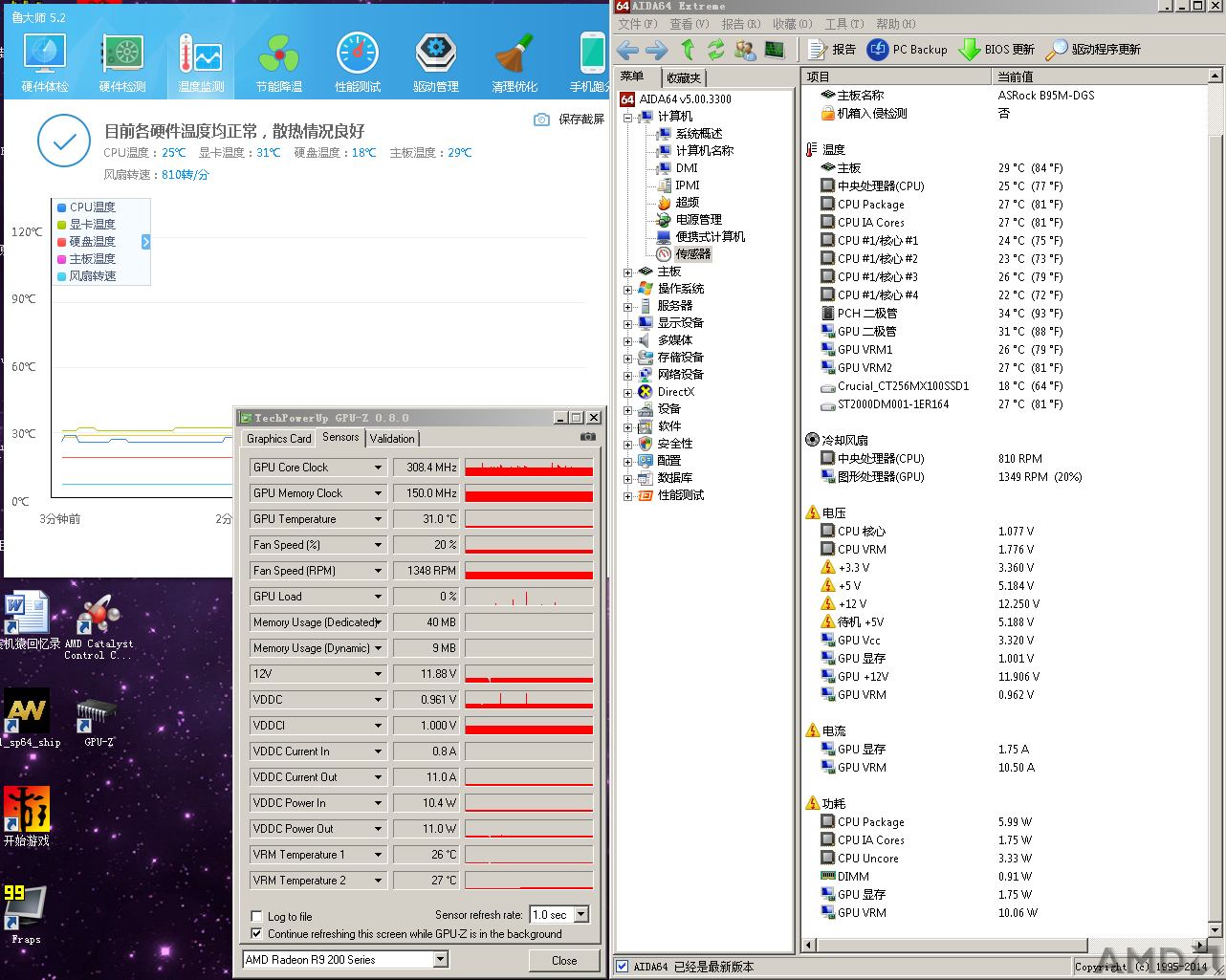Open GPU Memory Clock sensor dropdown

tap(379, 493)
